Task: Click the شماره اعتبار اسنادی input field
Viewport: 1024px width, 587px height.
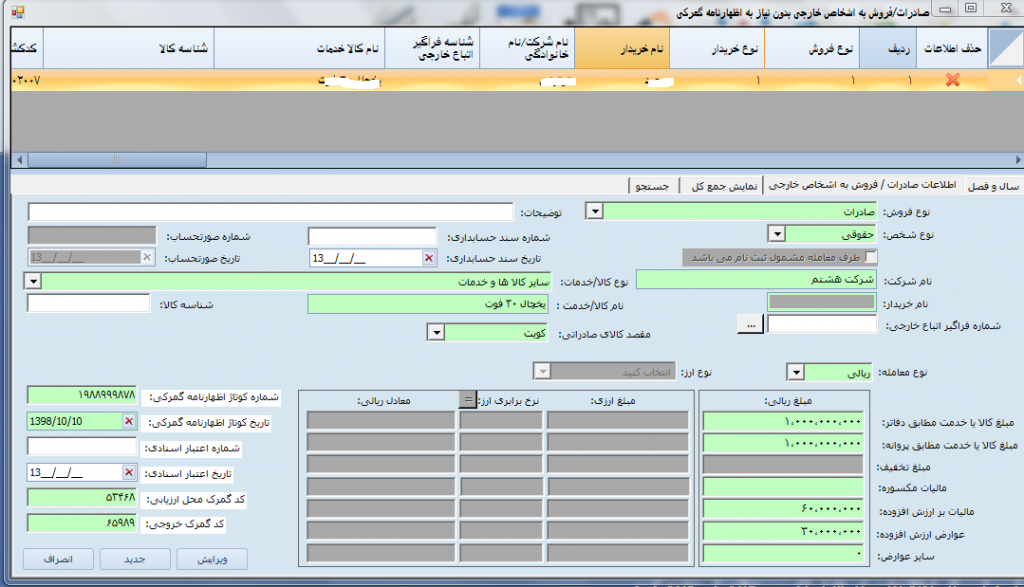Action: (82, 447)
